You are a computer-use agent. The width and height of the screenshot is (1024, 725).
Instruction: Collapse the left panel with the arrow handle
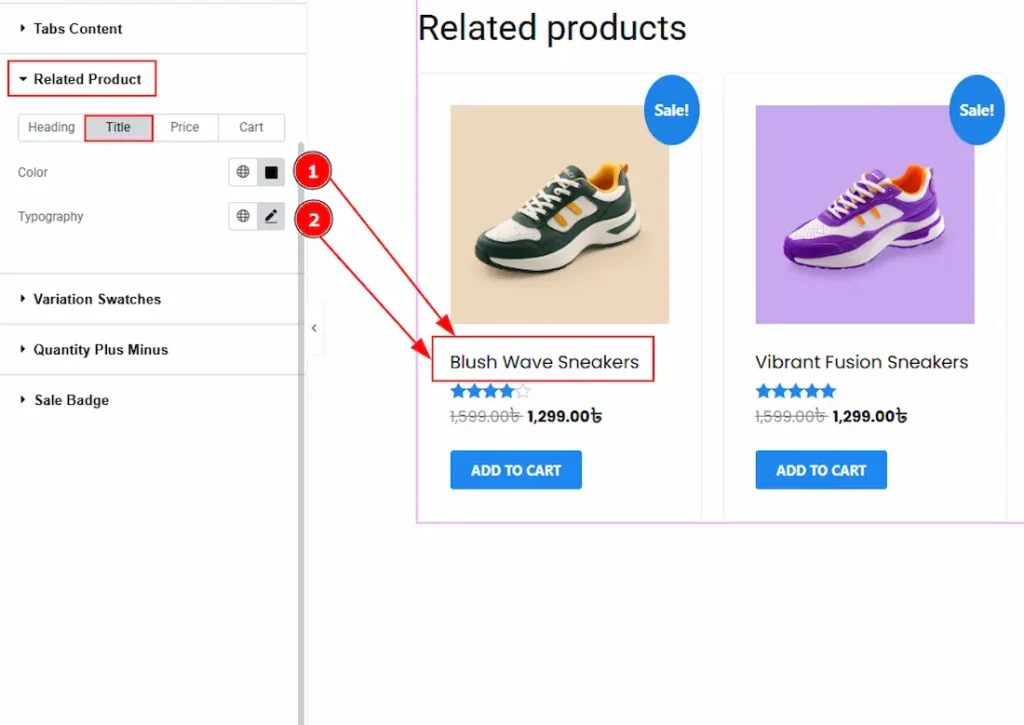[x=314, y=328]
